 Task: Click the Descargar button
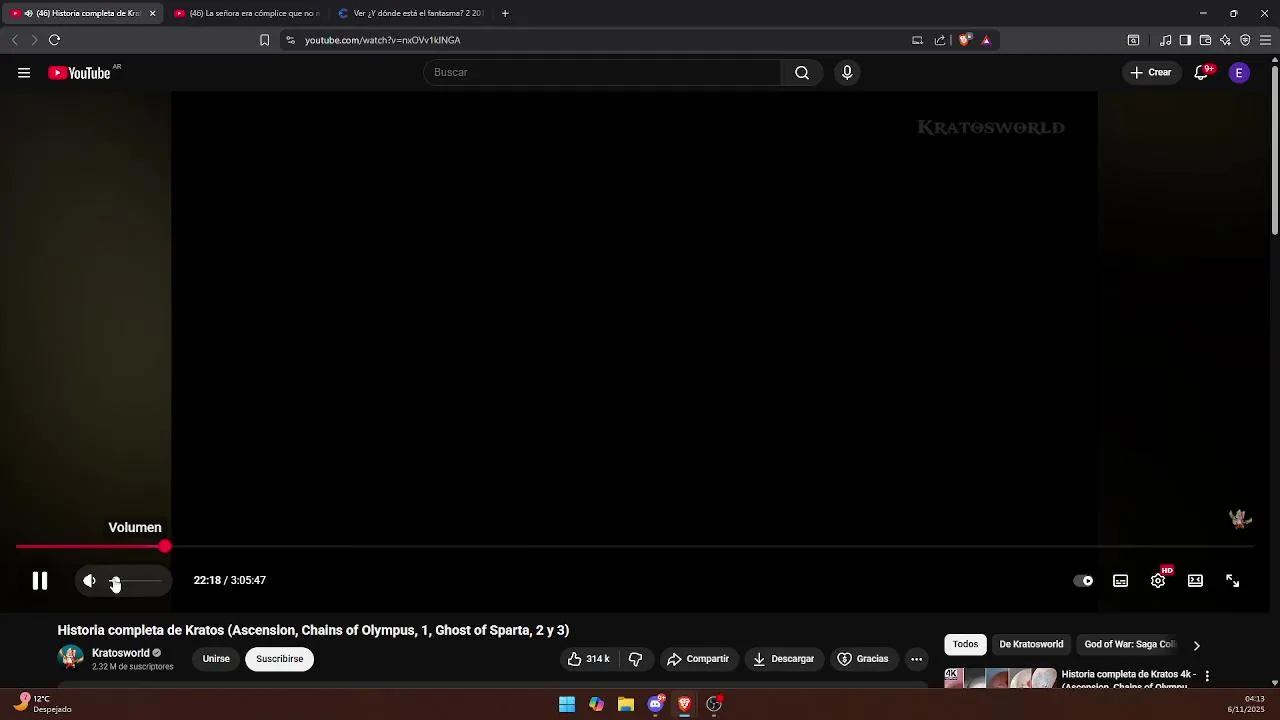click(x=783, y=659)
